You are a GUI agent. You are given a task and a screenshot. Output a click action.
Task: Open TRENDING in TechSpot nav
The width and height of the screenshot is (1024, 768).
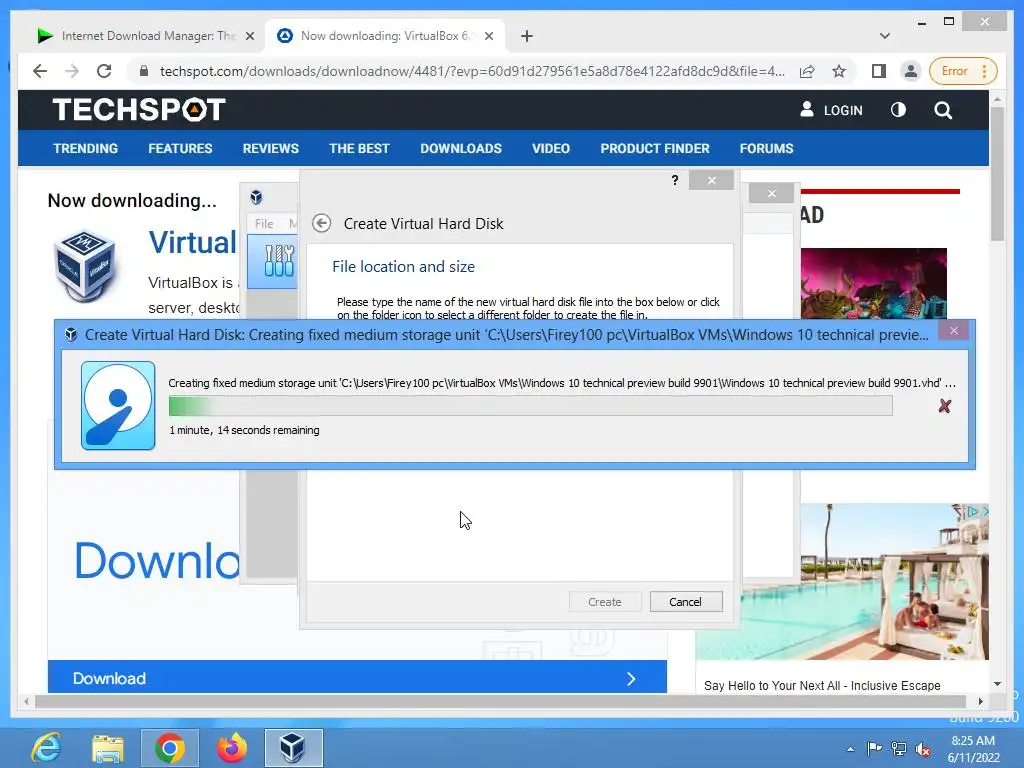pyautogui.click(x=86, y=148)
